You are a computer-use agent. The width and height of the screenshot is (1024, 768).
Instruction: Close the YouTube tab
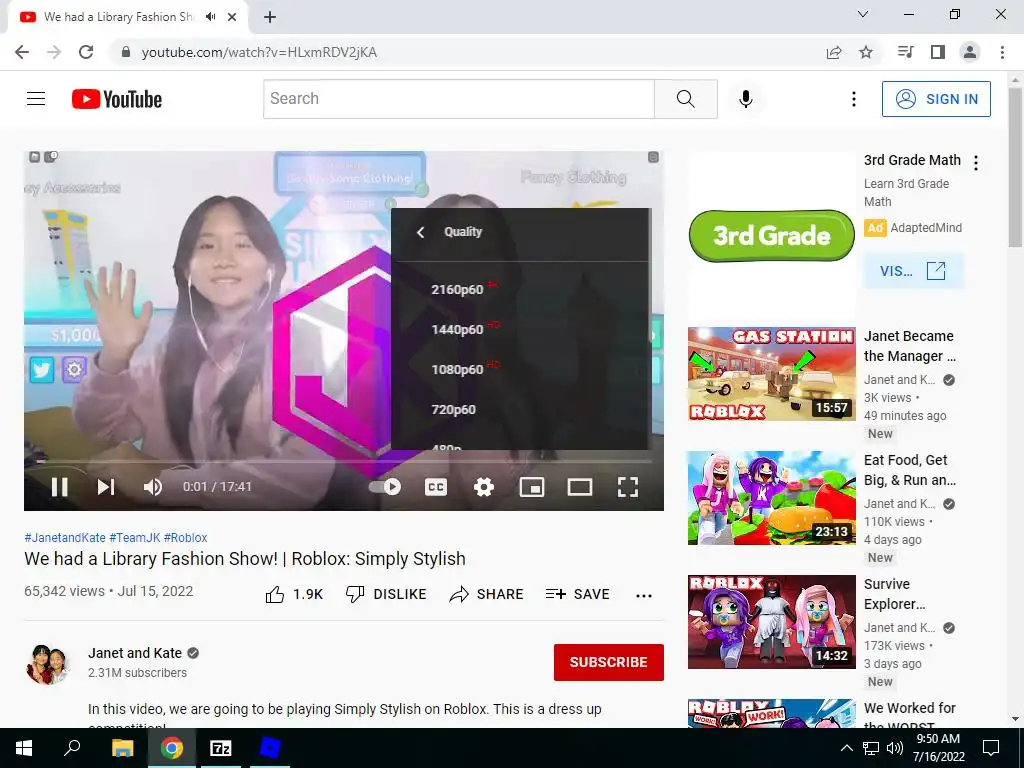tap(232, 17)
